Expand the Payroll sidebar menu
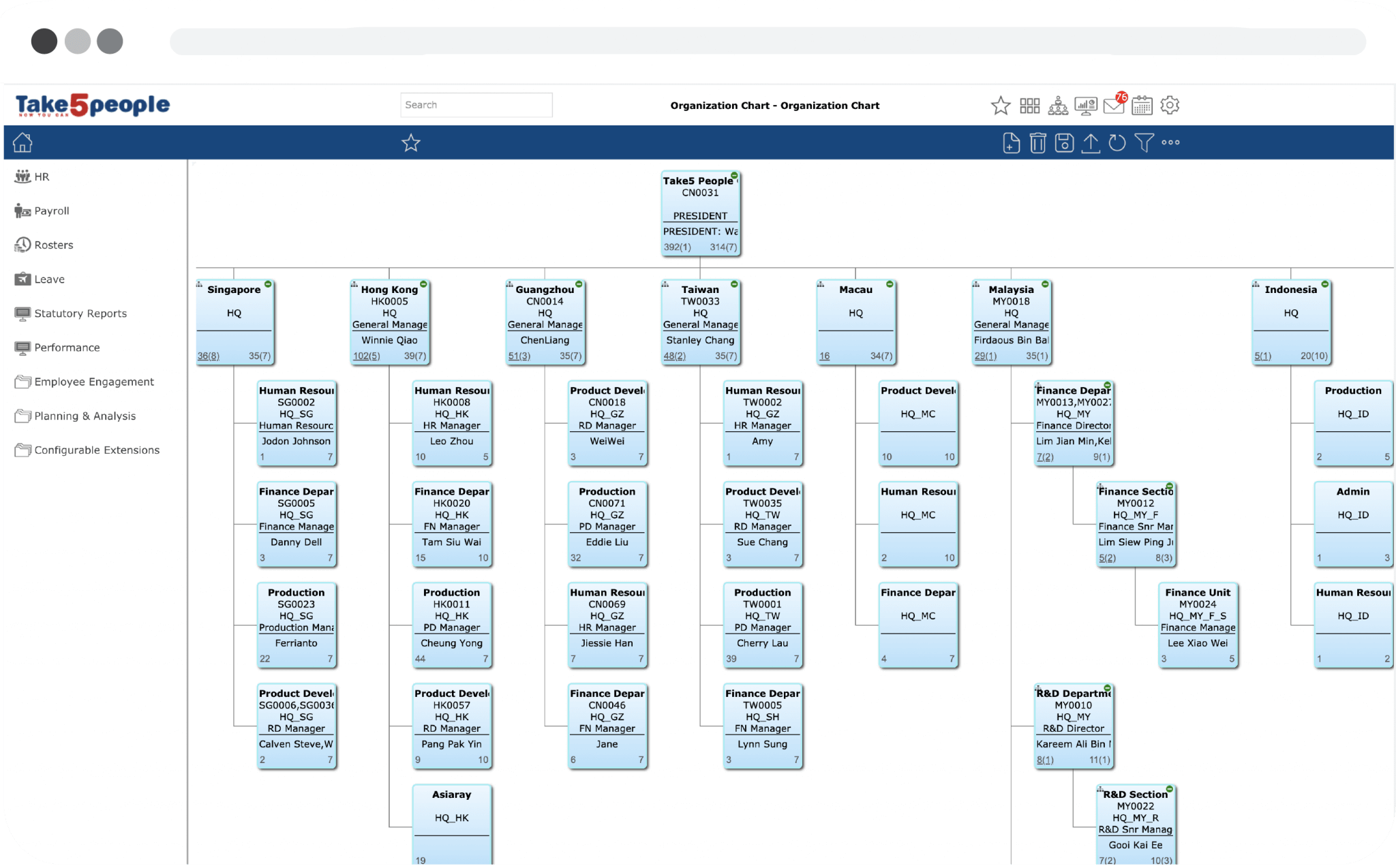The width and height of the screenshot is (1396, 868). (51, 211)
